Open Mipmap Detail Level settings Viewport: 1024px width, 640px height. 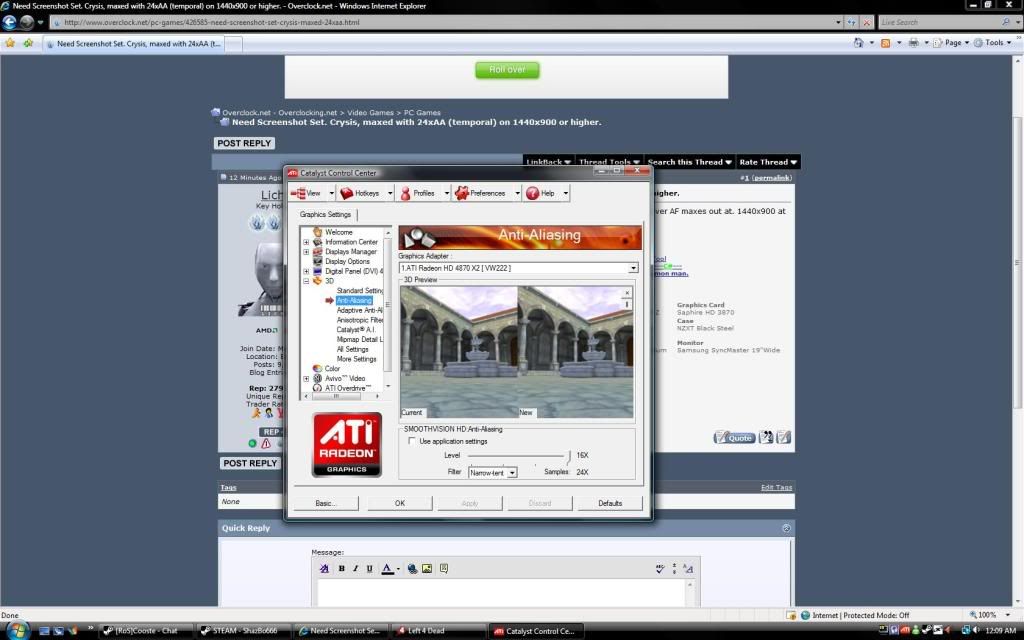360,340
